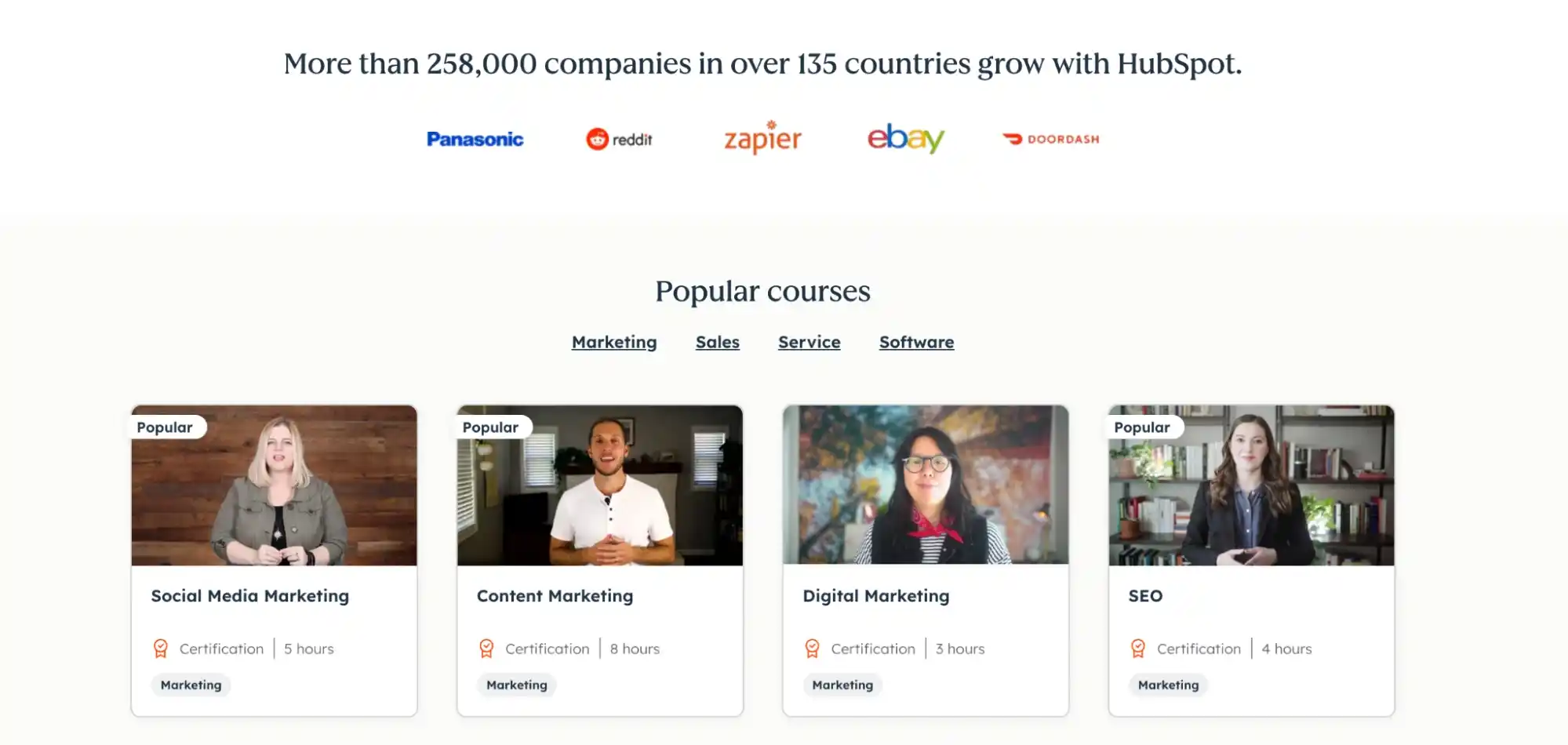
Task: Click the Panasonic logo
Action: (x=475, y=140)
